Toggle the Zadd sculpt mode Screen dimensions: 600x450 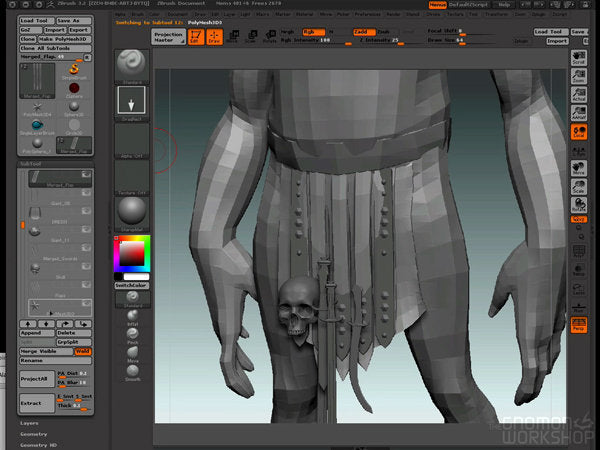coord(365,32)
